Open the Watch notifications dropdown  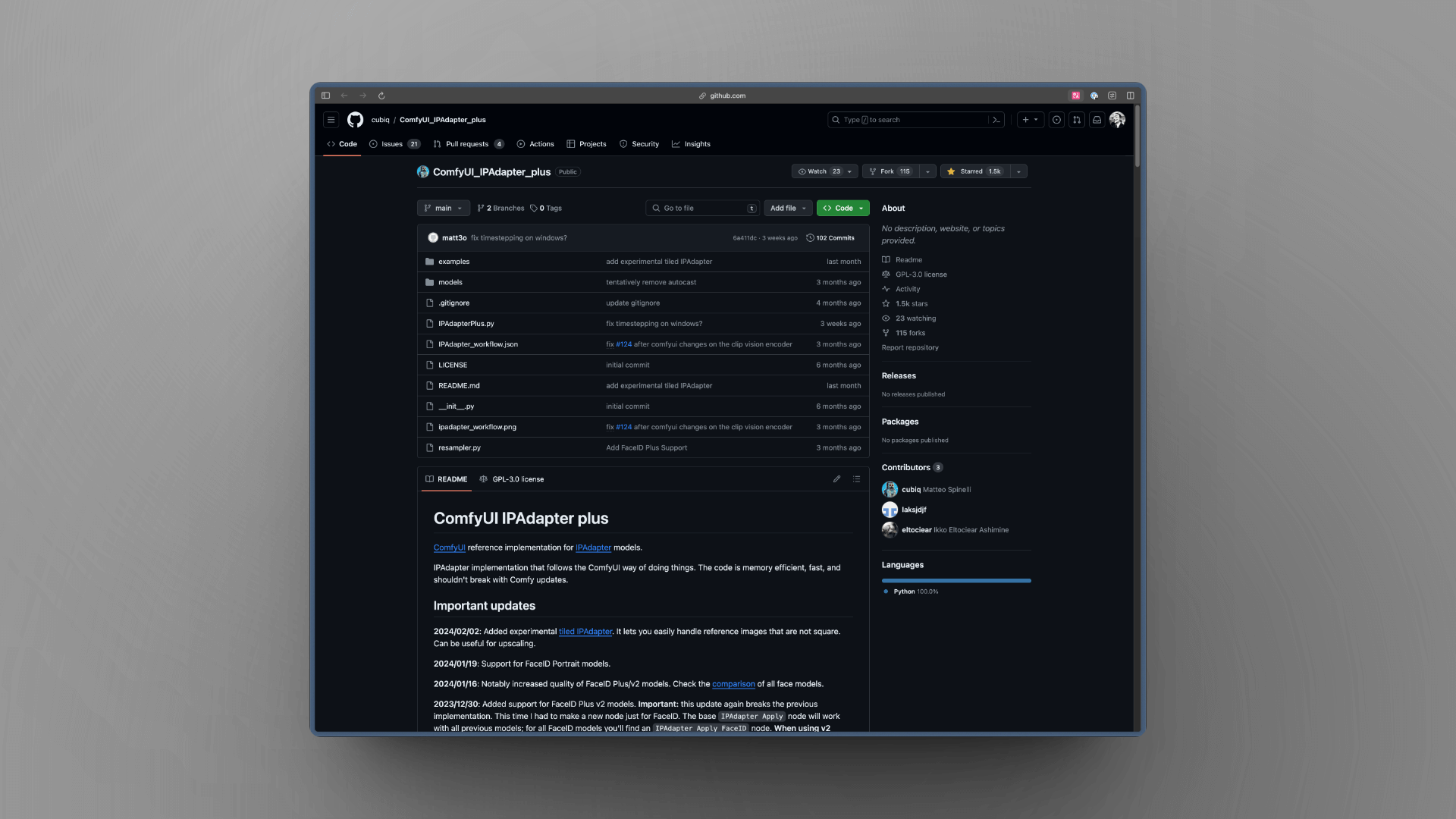click(x=824, y=171)
